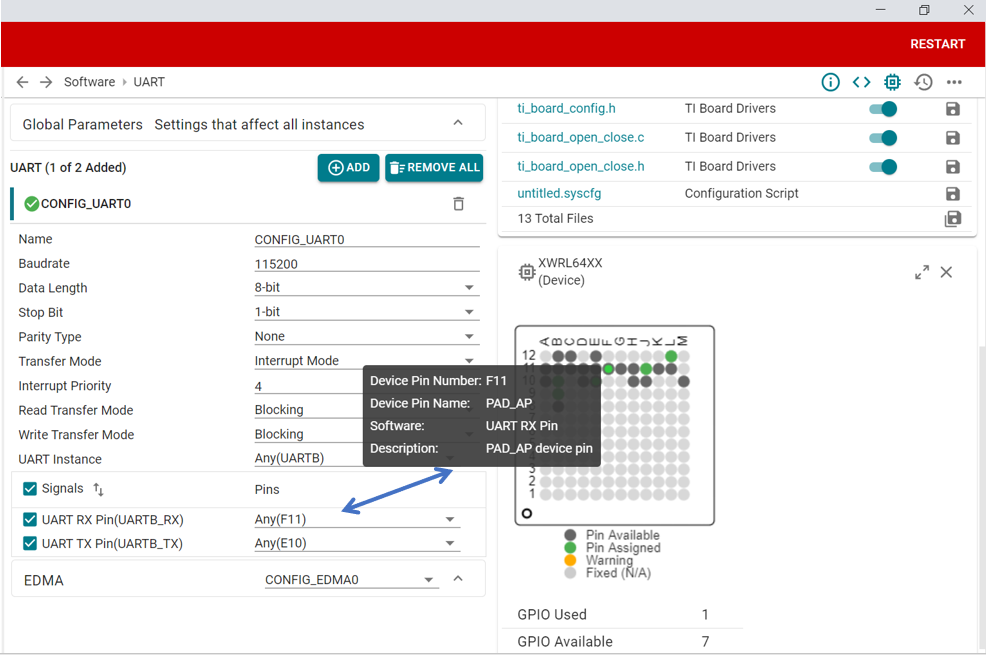This screenshot has width=986, height=655.
Task: Click the ADD button for UART
Action: click(348, 168)
